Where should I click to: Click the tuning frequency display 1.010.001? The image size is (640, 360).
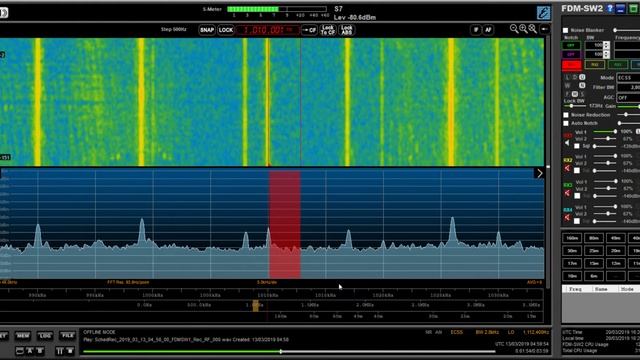(x=268, y=30)
